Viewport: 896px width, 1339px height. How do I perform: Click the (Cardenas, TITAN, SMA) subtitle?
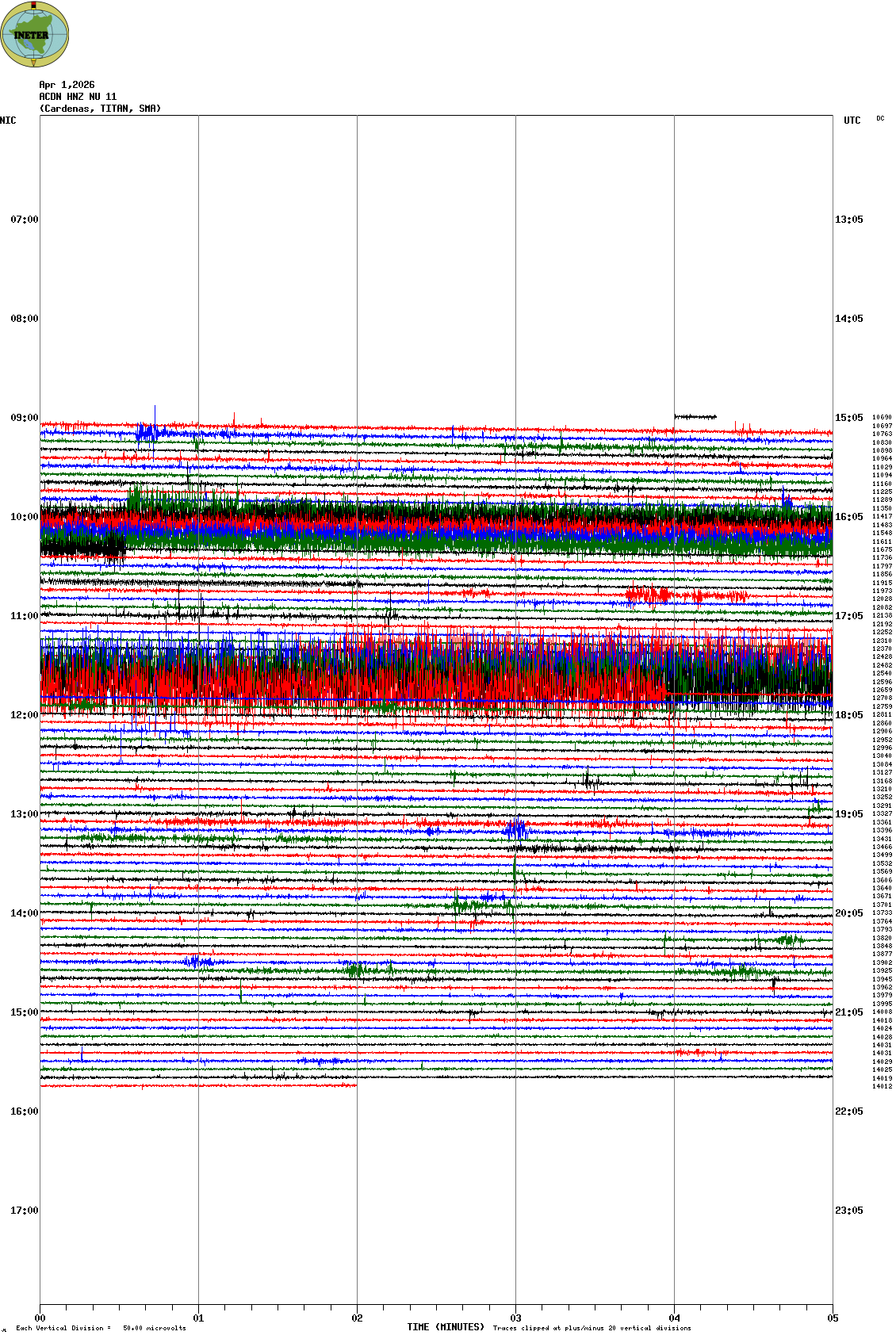coord(100,109)
